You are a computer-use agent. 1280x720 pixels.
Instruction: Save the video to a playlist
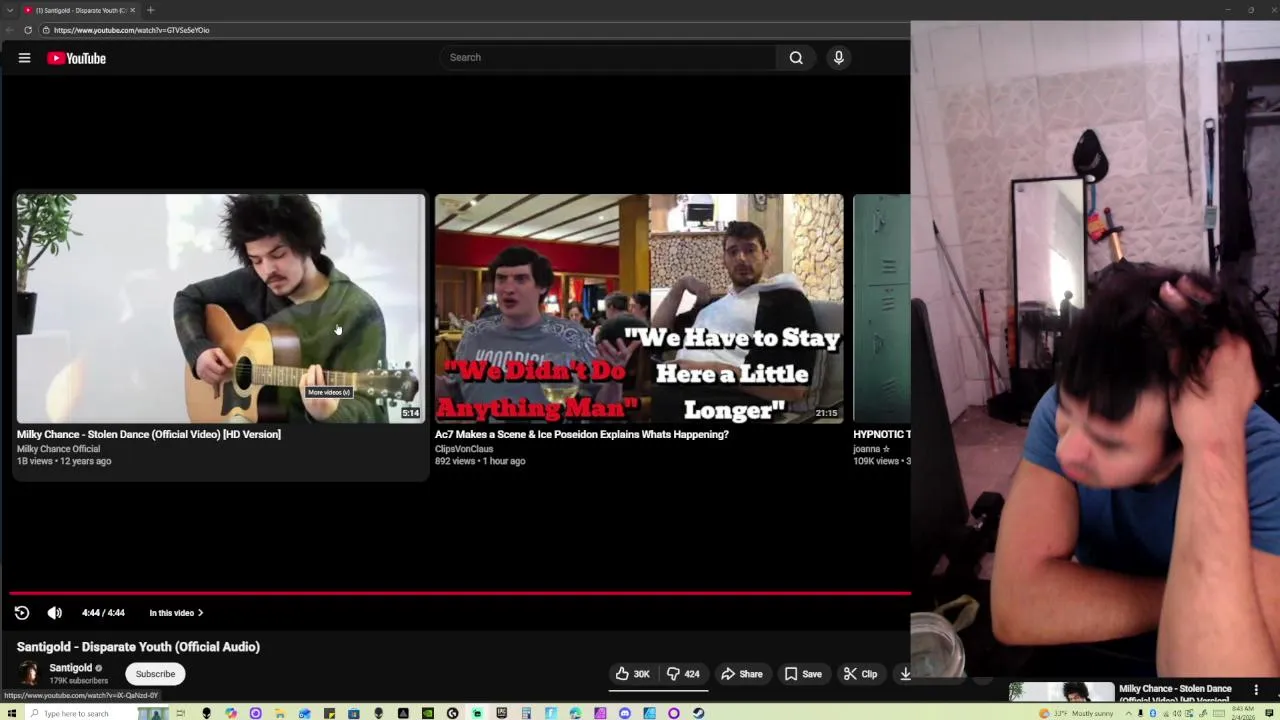pos(803,674)
